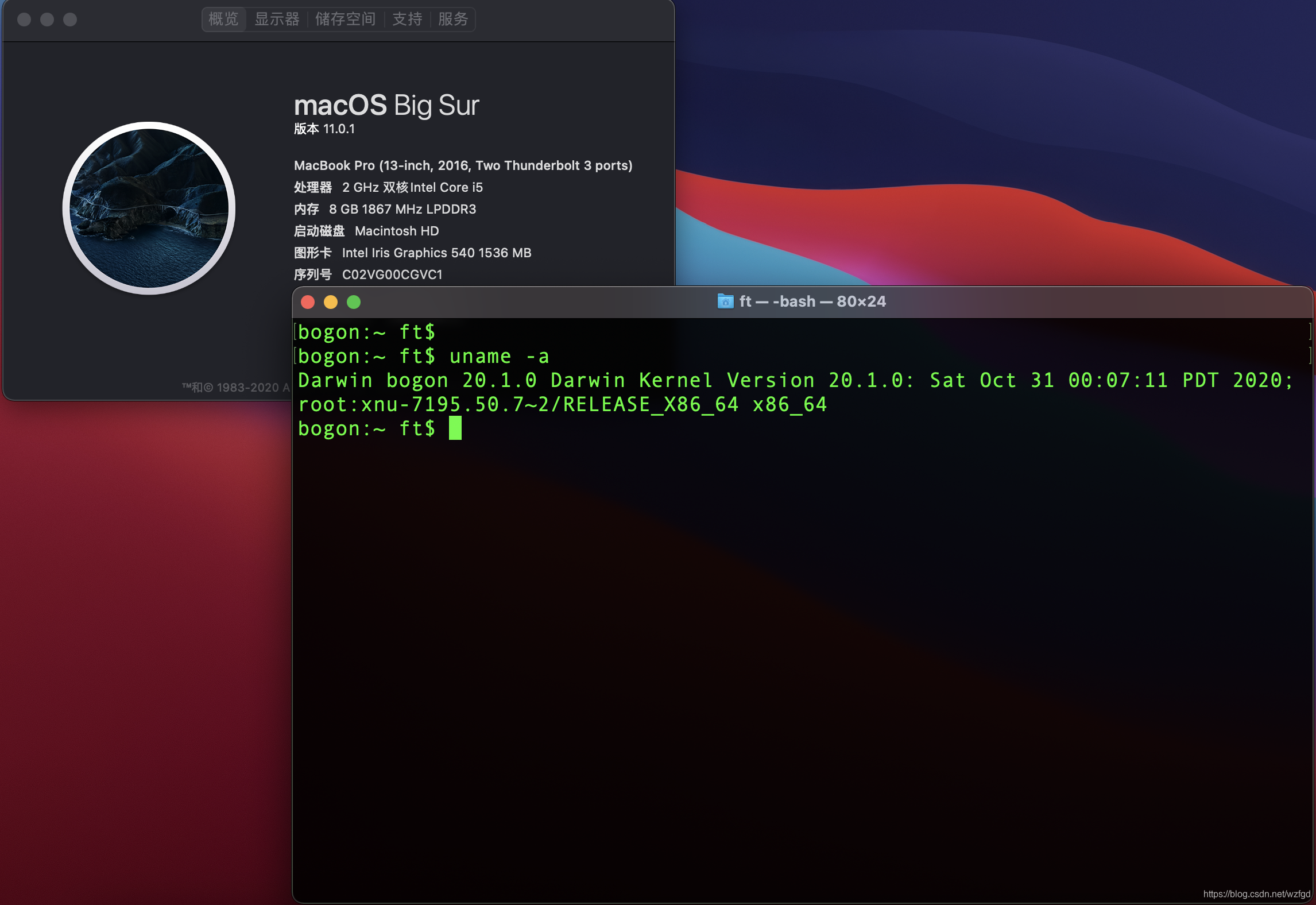Click the Big Sur wallpaper circle image
Image resolution: width=1316 pixels, height=905 pixels.
pos(149,208)
